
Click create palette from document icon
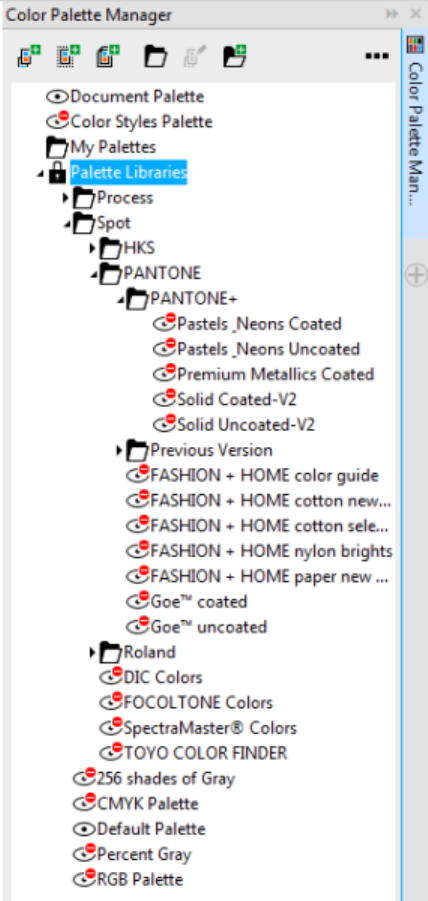(108, 56)
